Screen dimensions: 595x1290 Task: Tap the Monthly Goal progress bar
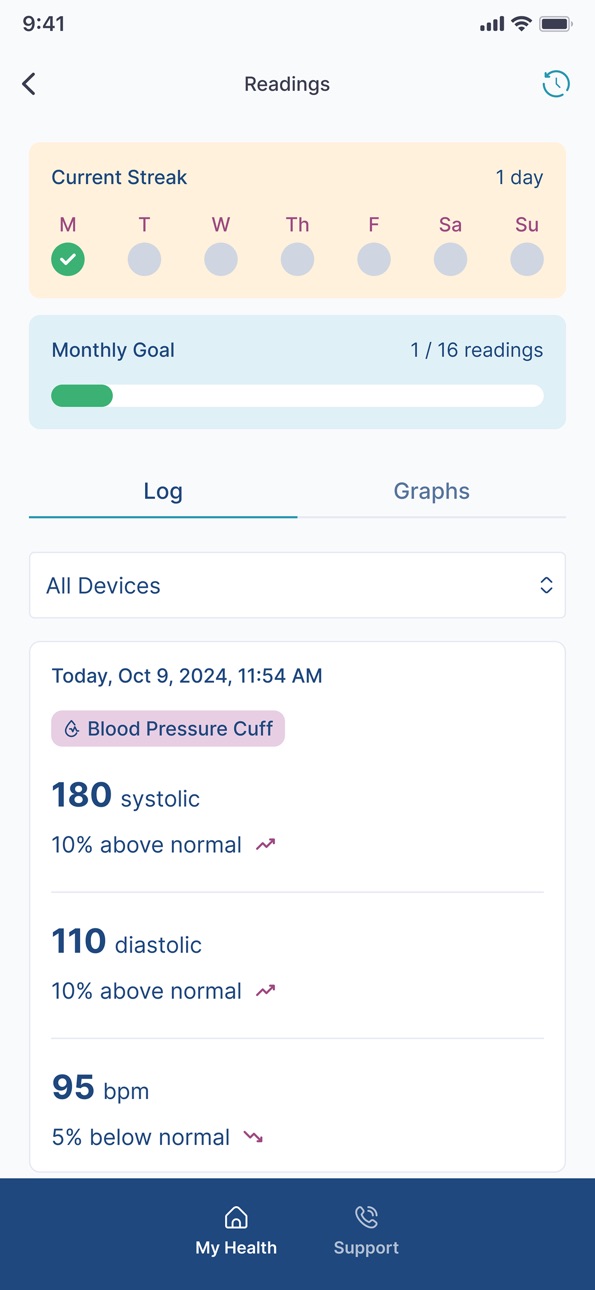tap(297, 396)
